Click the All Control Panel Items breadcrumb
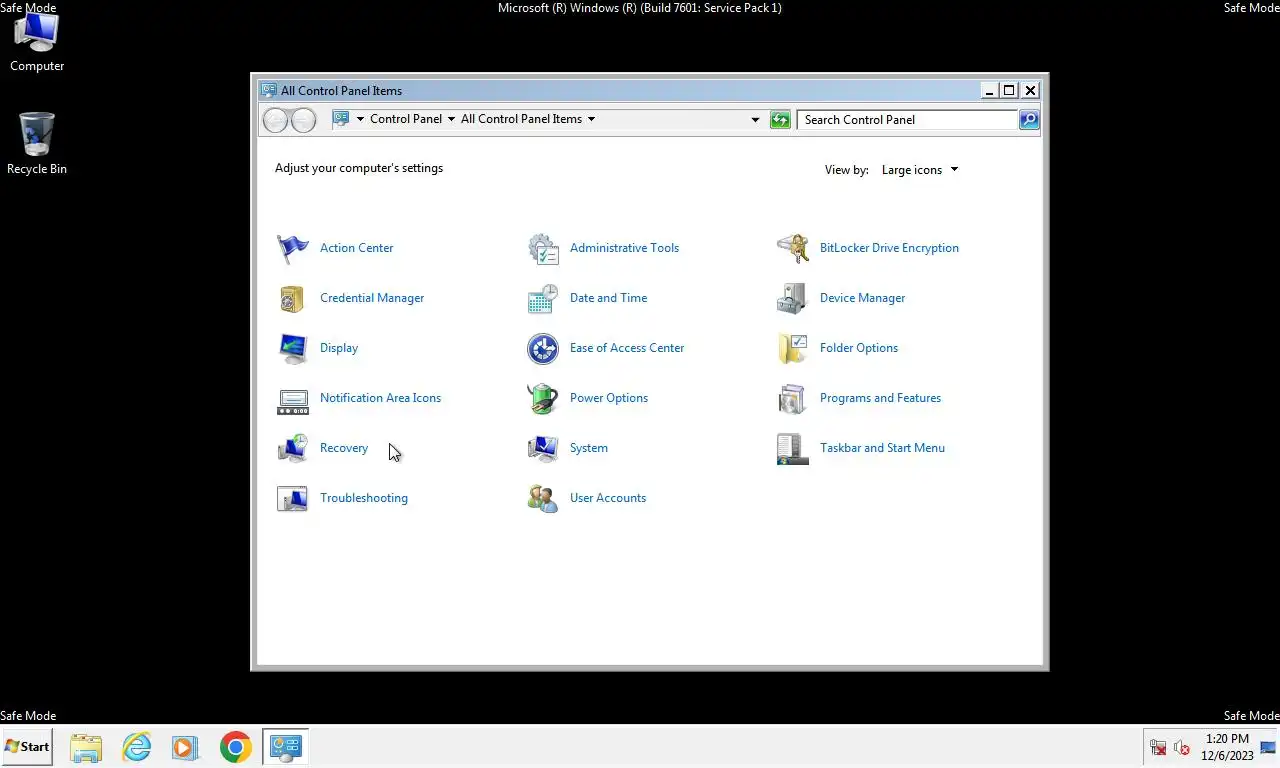Viewport: 1280px width, 768px height. [x=521, y=119]
